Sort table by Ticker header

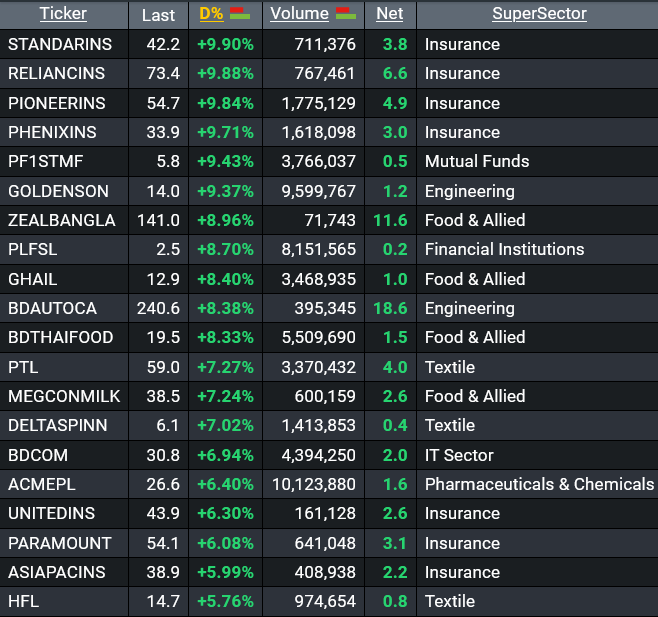63,13
